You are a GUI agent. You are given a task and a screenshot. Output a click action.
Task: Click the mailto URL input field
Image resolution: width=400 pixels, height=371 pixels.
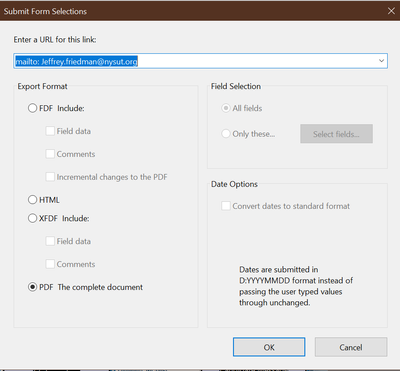(x=200, y=61)
